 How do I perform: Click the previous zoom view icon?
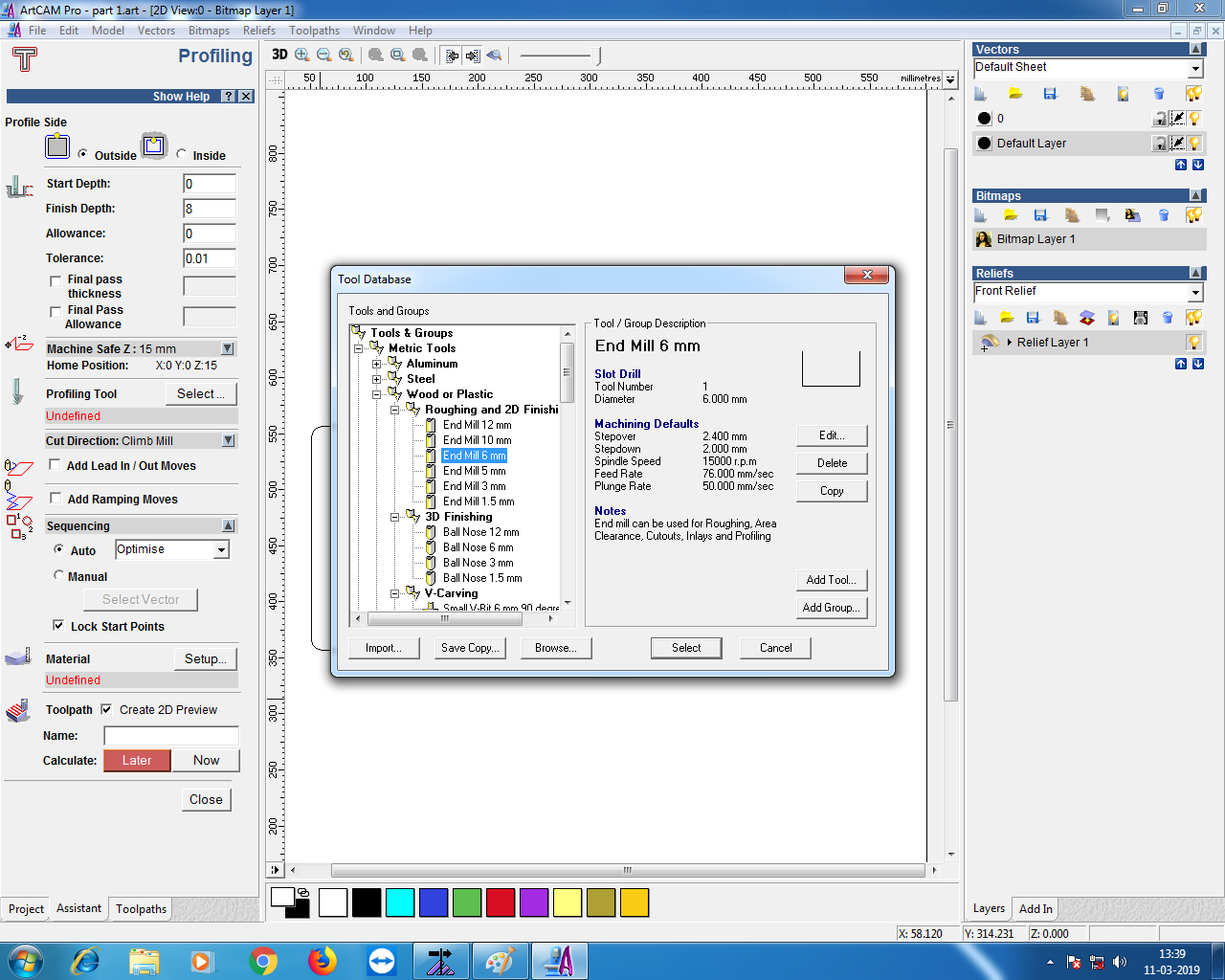pyautogui.click(x=346, y=56)
